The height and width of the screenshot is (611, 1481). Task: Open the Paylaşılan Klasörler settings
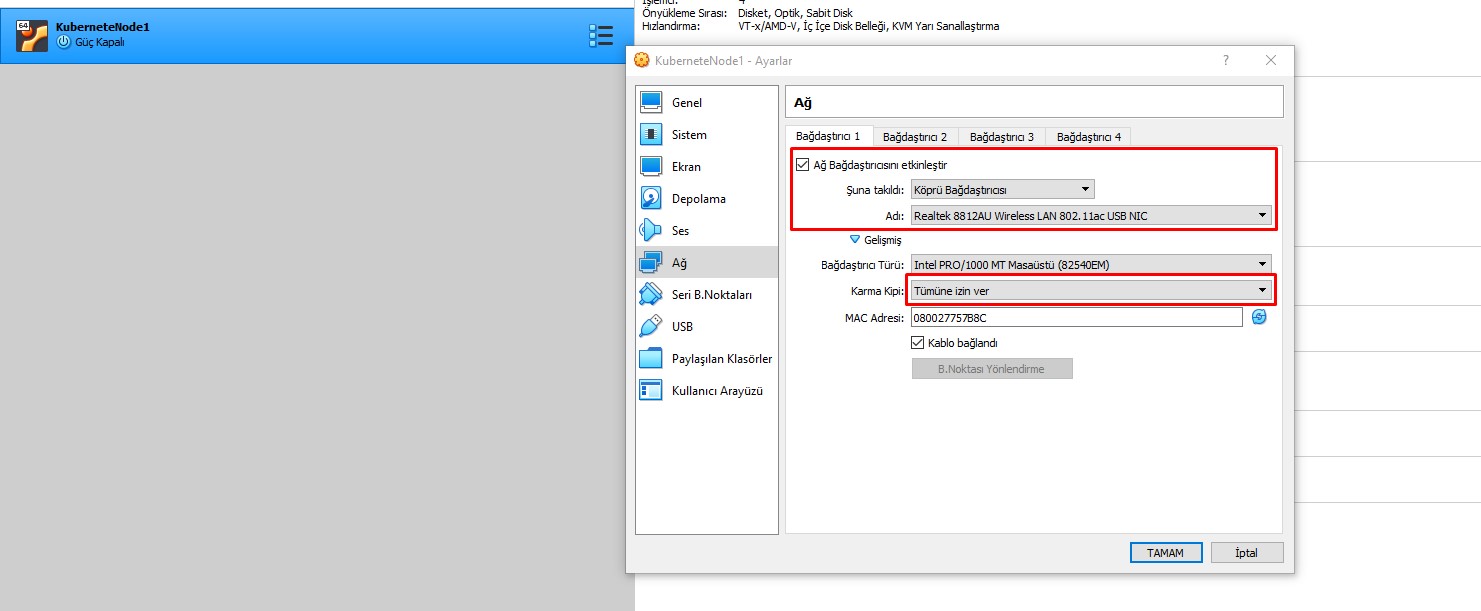click(x=707, y=359)
